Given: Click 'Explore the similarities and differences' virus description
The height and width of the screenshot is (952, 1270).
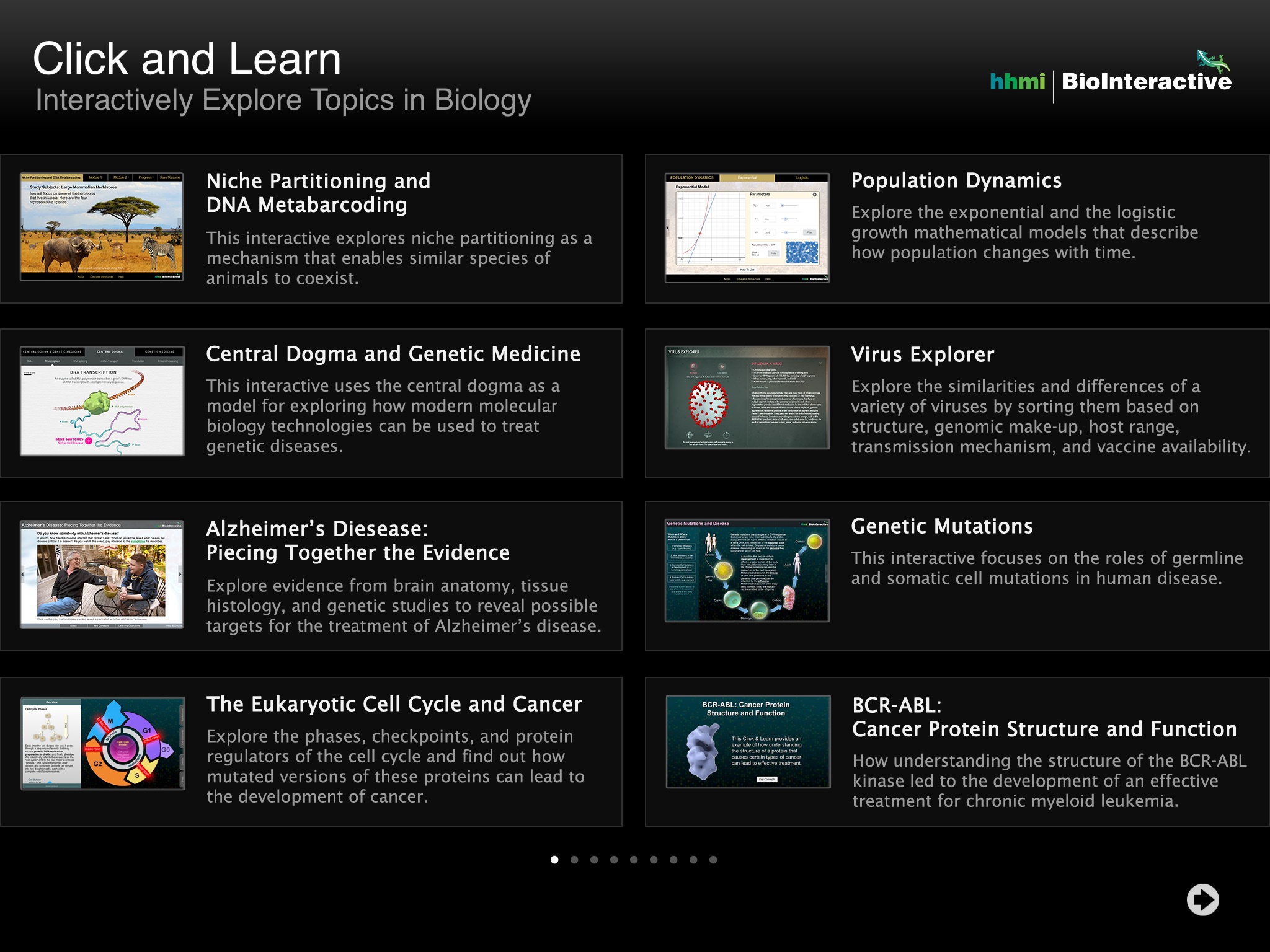Looking at the screenshot, I should click(x=1050, y=416).
